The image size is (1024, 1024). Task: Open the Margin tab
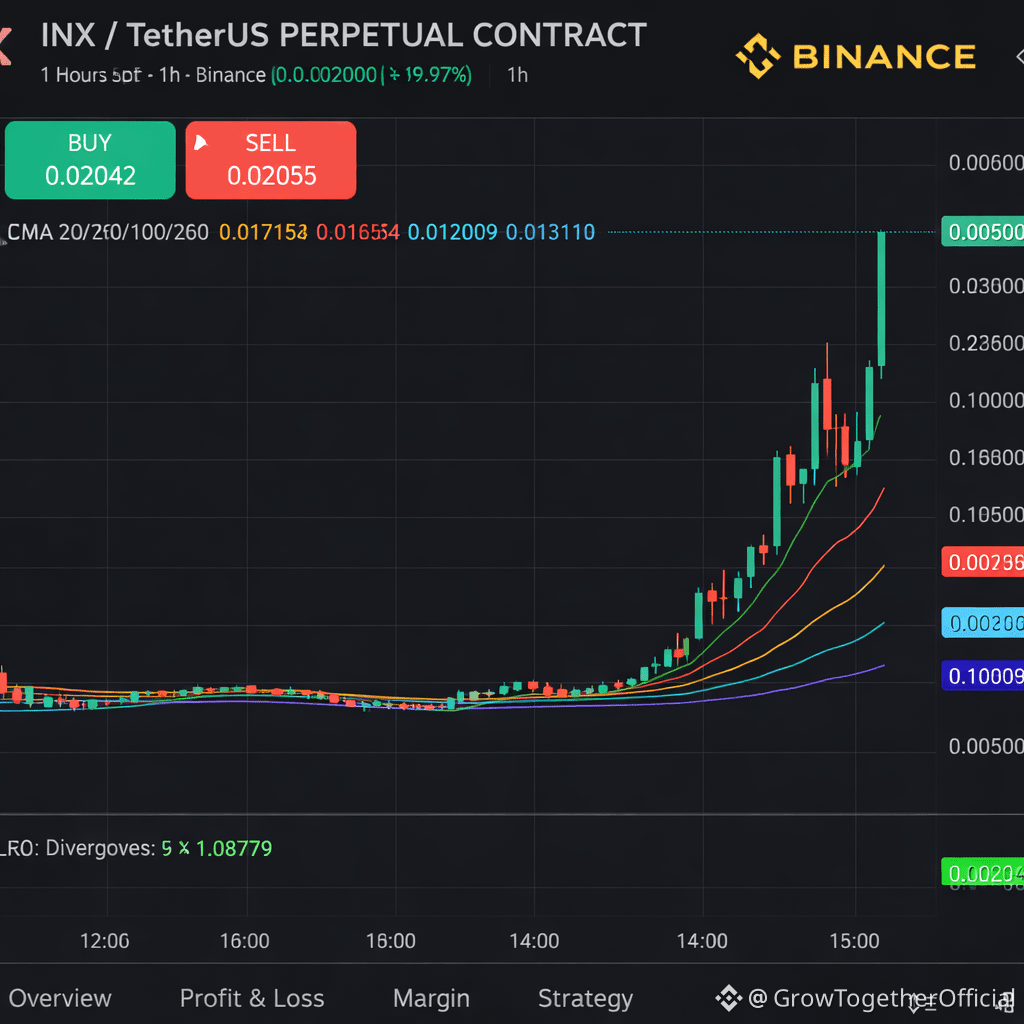[431, 998]
